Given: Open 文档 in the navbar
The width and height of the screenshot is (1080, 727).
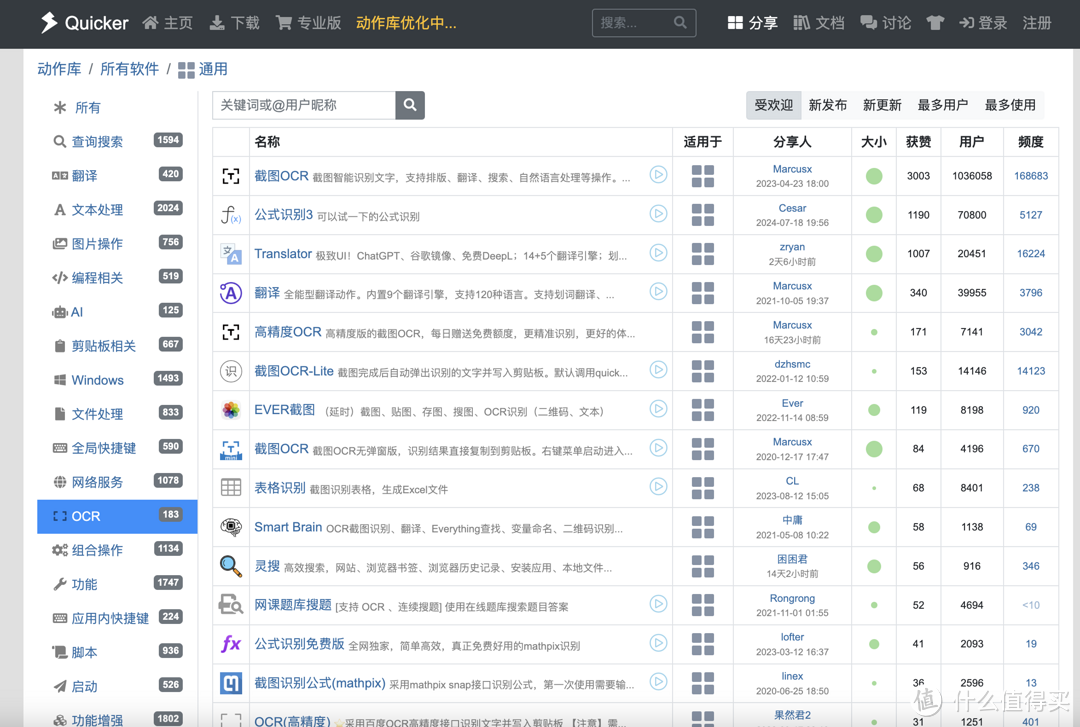Looking at the screenshot, I should pos(819,23).
